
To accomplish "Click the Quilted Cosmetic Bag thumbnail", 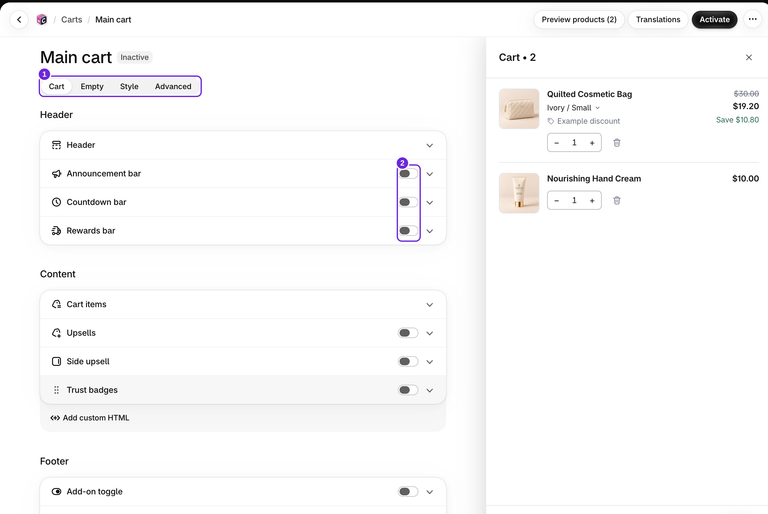I will coord(519,109).
